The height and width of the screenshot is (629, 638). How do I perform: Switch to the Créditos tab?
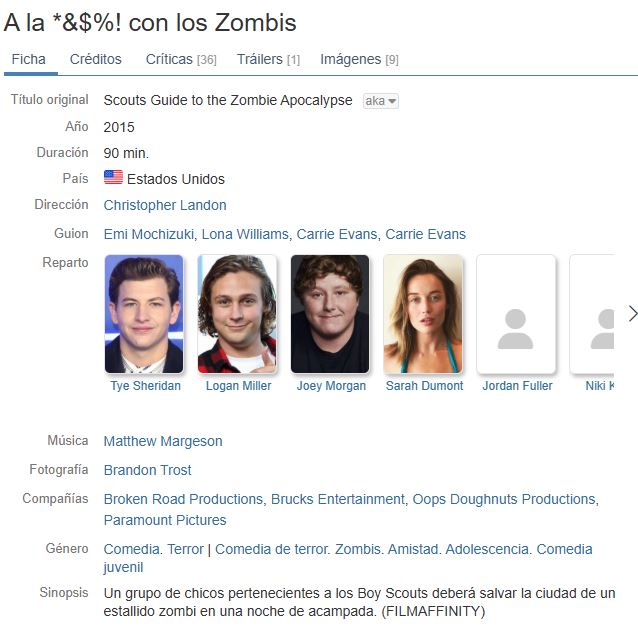(x=96, y=59)
